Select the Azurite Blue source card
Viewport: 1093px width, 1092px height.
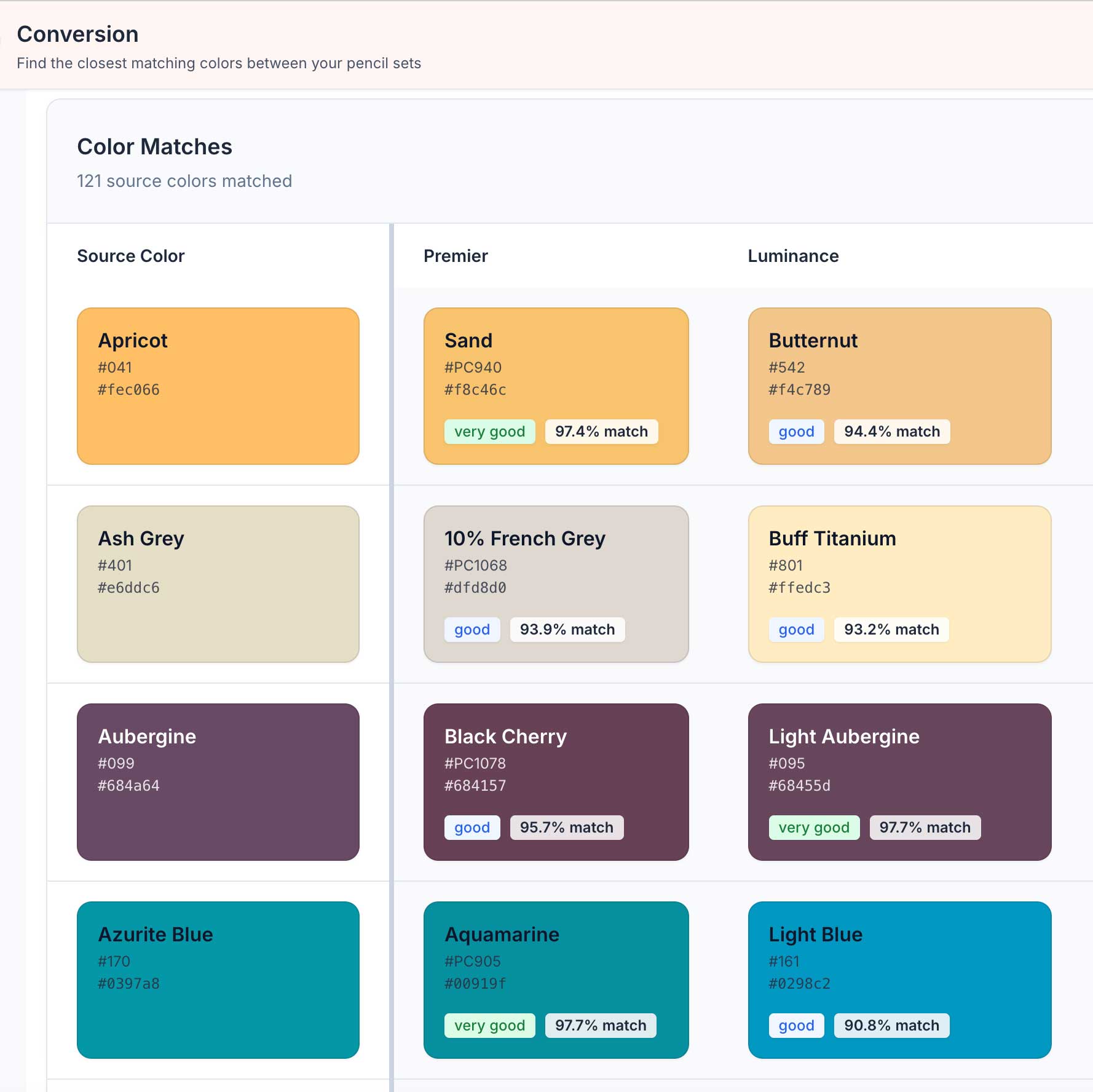click(x=218, y=980)
